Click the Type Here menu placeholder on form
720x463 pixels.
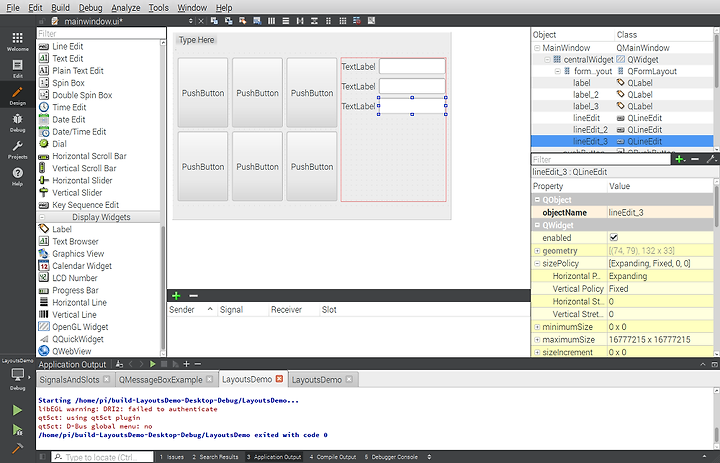click(x=197, y=40)
